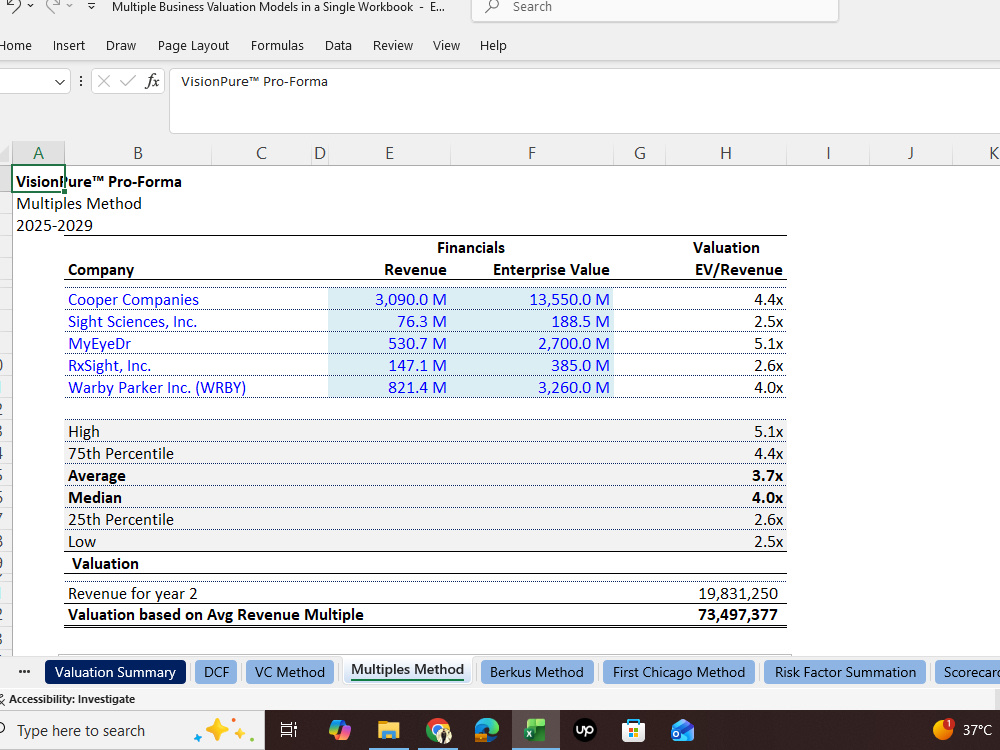This screenshot has height=750, width=1000.
Task: Click the Undo icon in title bar
Action: click(11, 6)
